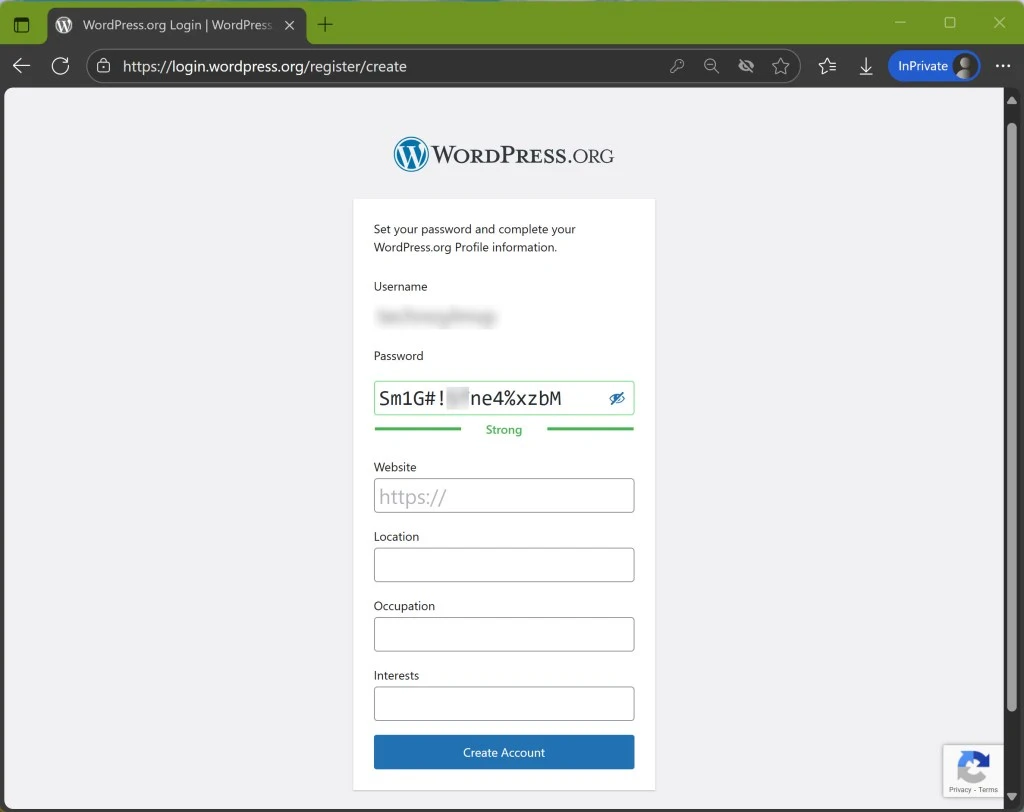
Task: Open the downloads icon
Action: tap(866, 66)
